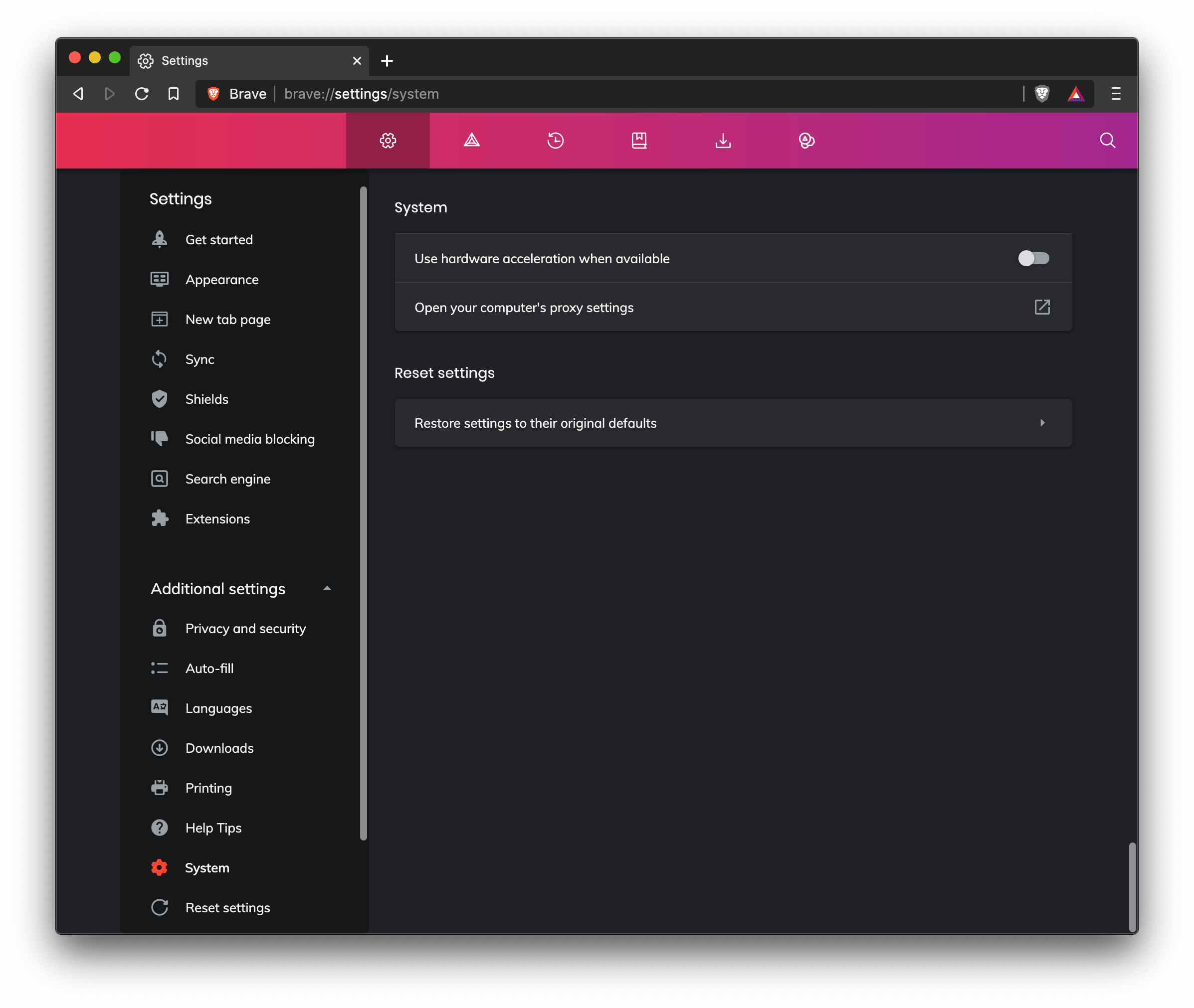Image resolution: width=1194 pixels, height=1008 pixels.
Task: Select Shields in settings sidebar
Action: (x=206, y=399)
